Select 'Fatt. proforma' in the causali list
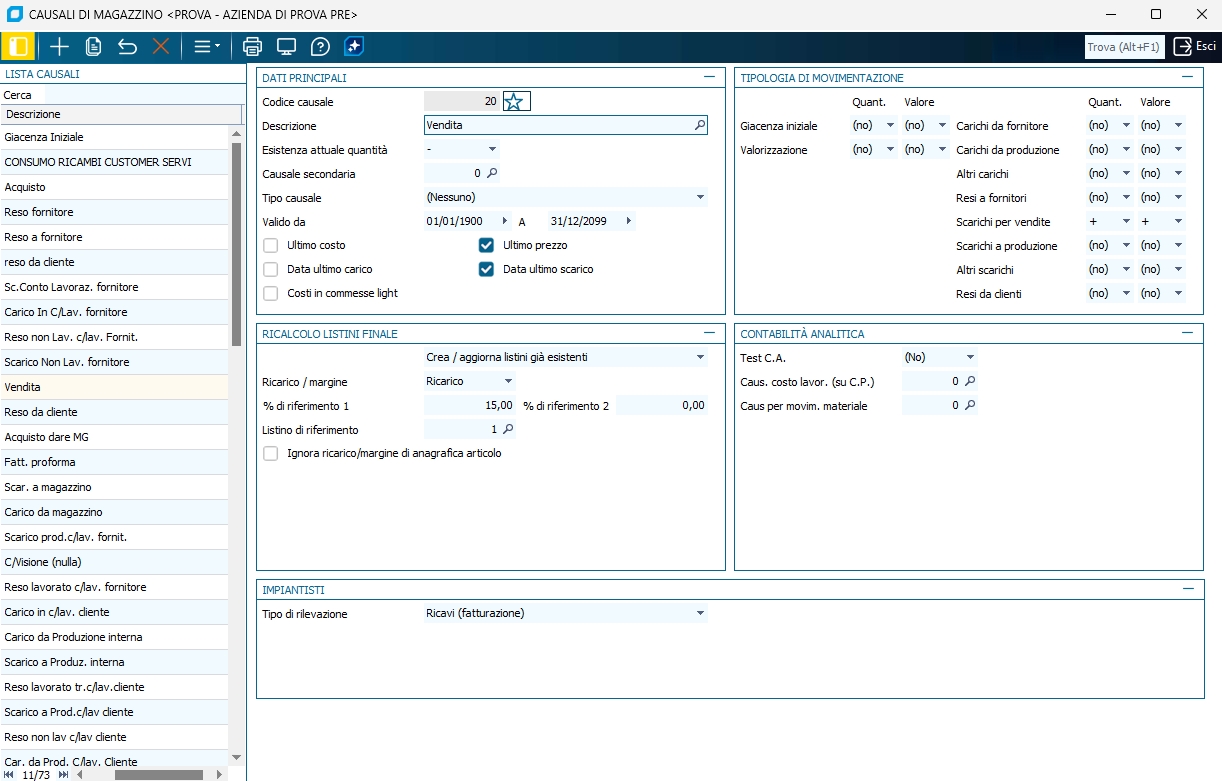The height and width of the screenshot is (781, 1222). [x=40, y=462]
